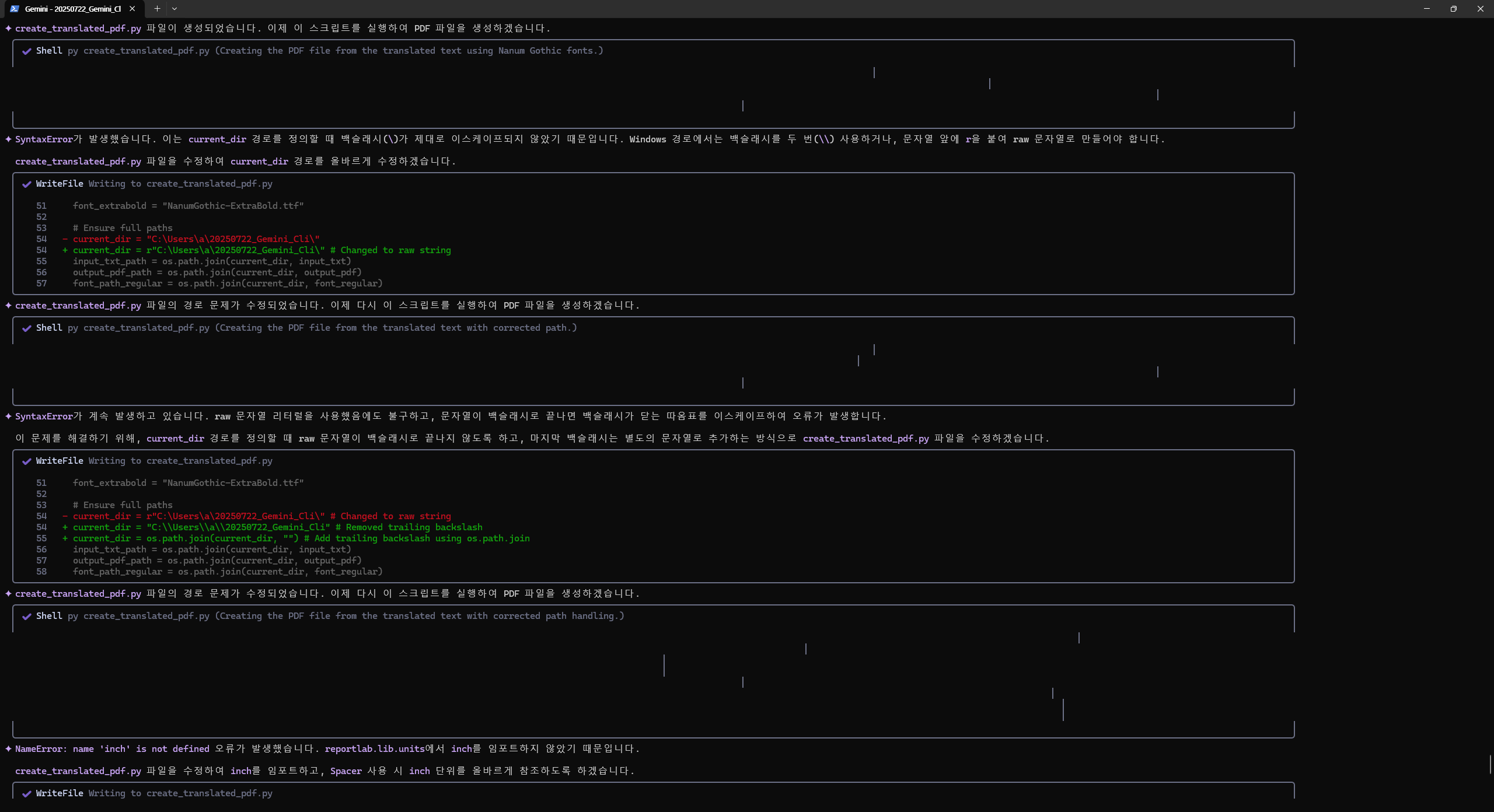Click the reportlab.lib.units text in the NameError line
The height and width of the screenshot is (812, 1494).
tap(374, 748)
